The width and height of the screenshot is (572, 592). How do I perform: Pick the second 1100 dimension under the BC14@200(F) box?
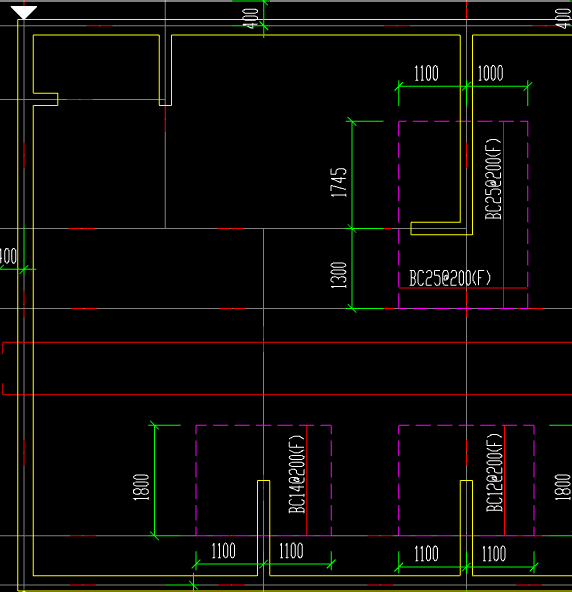[x=291, y=551]
